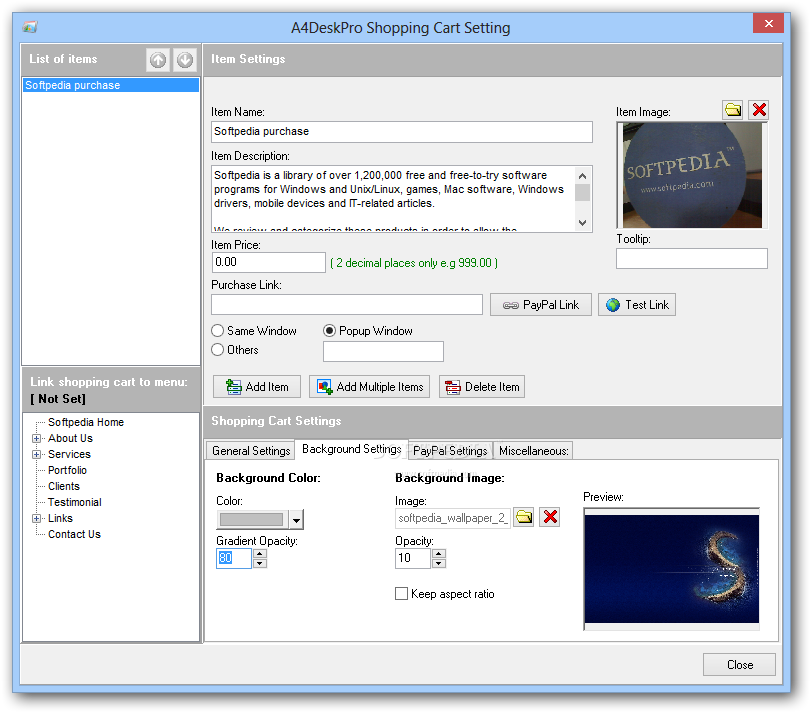The width and height of the screenshot is (811, 713).
Task: Click in Item Price field
Action: (268, 263)
